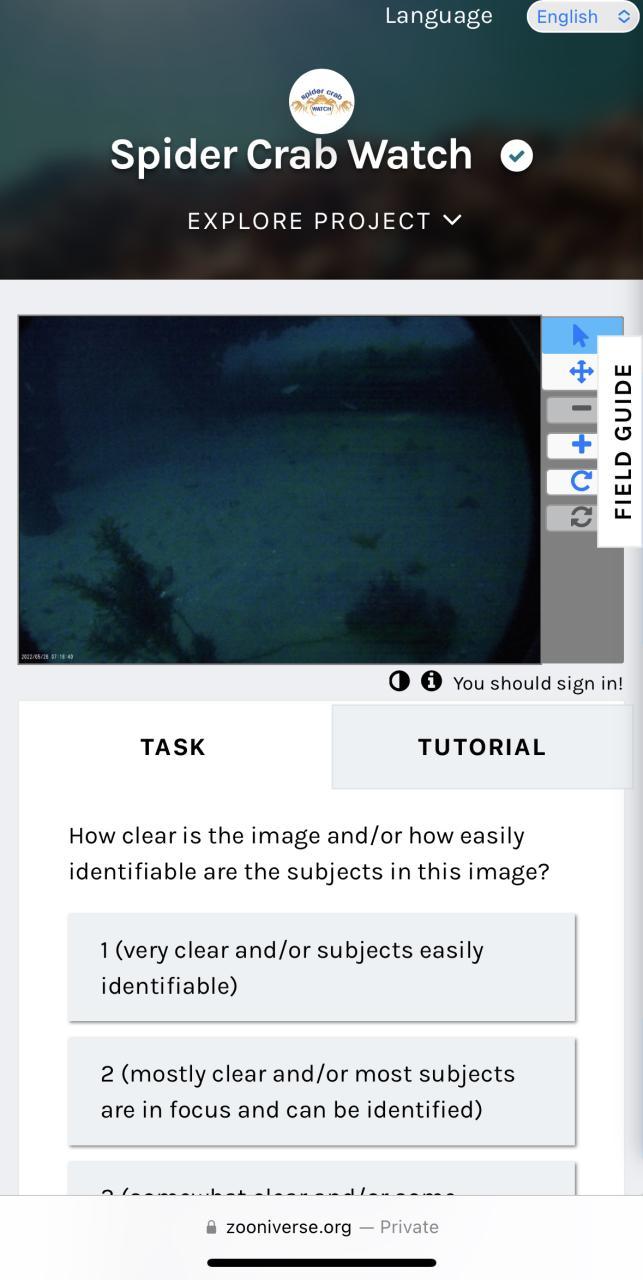
Task: Toggle the invert contrast icon
Action: pyautogui.click(x=399, y=681)
